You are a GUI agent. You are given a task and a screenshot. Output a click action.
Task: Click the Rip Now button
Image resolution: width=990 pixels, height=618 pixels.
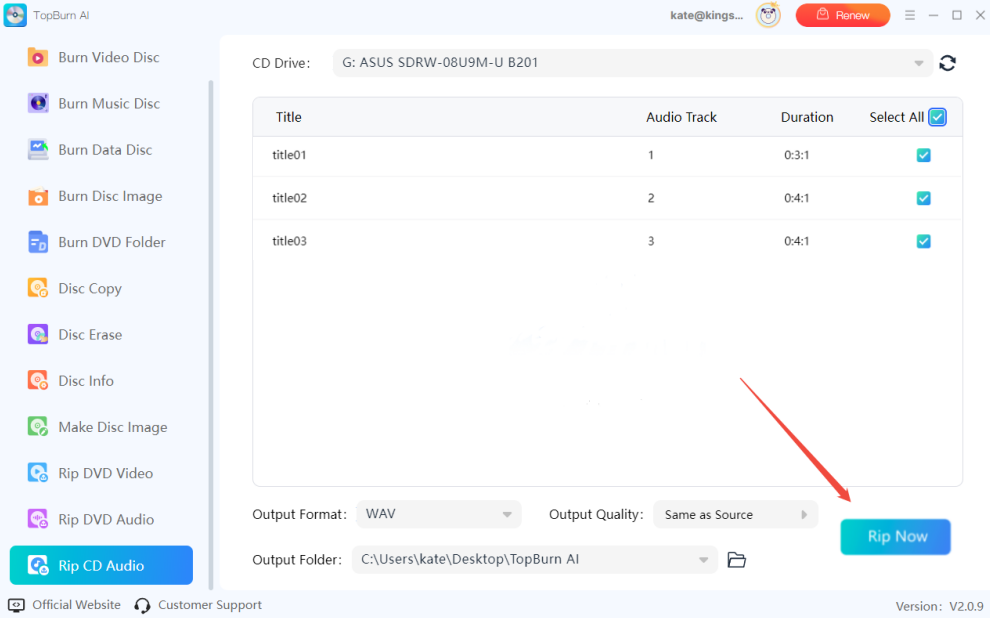pyautogui.click(x=895, y=537)
